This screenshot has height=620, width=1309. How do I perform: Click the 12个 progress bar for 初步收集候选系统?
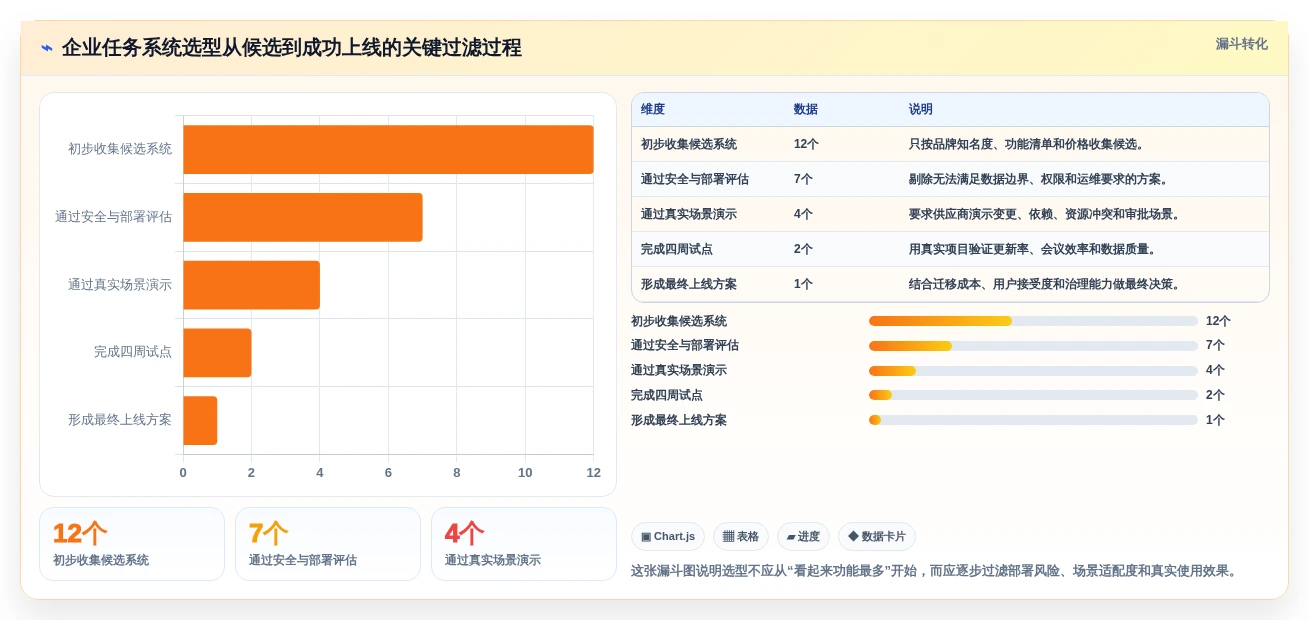point(1033,321)
